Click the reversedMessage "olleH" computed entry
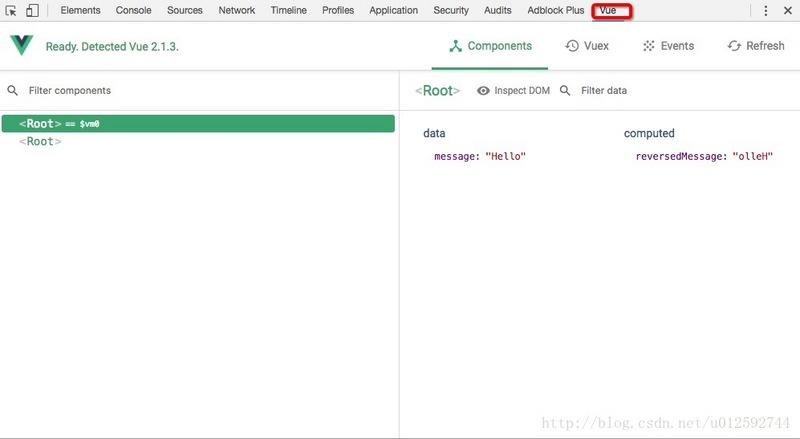800x439 pixels. (704, 156)
